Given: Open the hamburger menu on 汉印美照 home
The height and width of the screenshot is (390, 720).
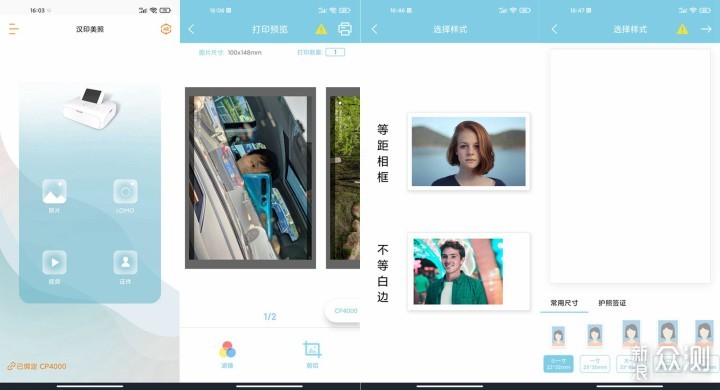Looking at the screenshot, I should click(x=14, y=29).
